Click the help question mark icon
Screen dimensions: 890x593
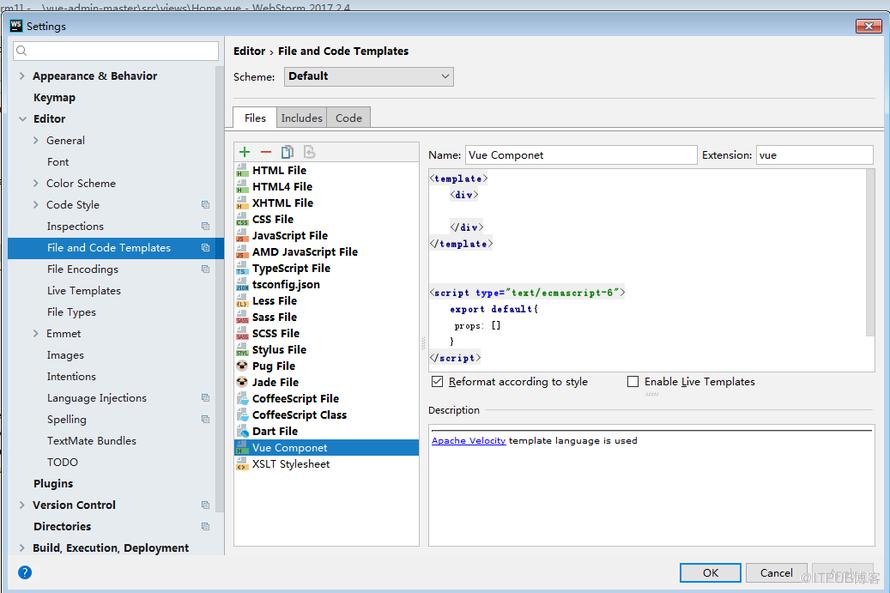tap(25, 572)
